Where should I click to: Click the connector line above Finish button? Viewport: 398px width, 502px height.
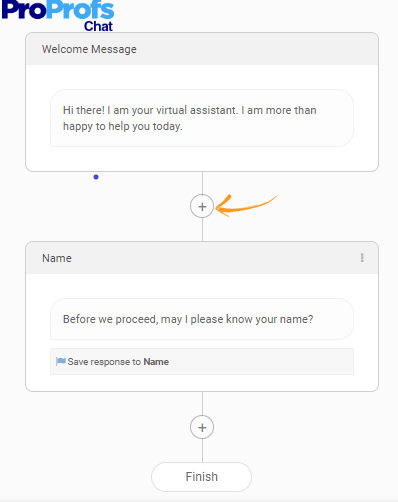pyautogui.click(x=202, y=451)
